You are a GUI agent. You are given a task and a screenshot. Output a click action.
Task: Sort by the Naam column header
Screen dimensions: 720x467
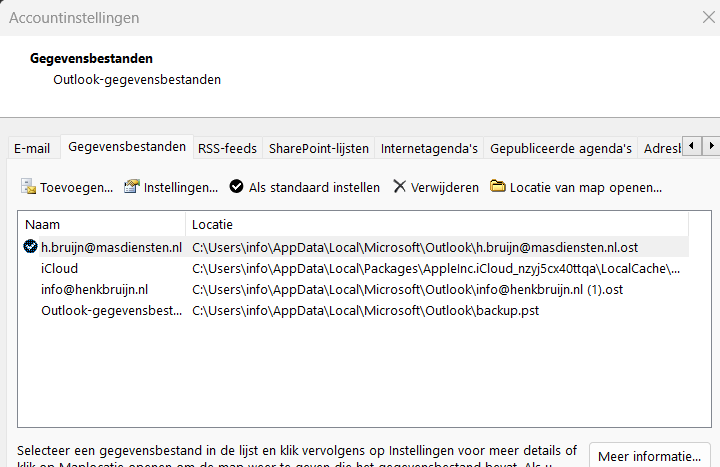102,224
